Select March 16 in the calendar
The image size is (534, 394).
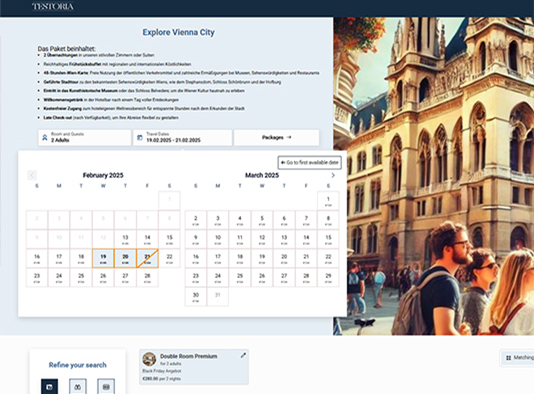(x=195, y=258)
